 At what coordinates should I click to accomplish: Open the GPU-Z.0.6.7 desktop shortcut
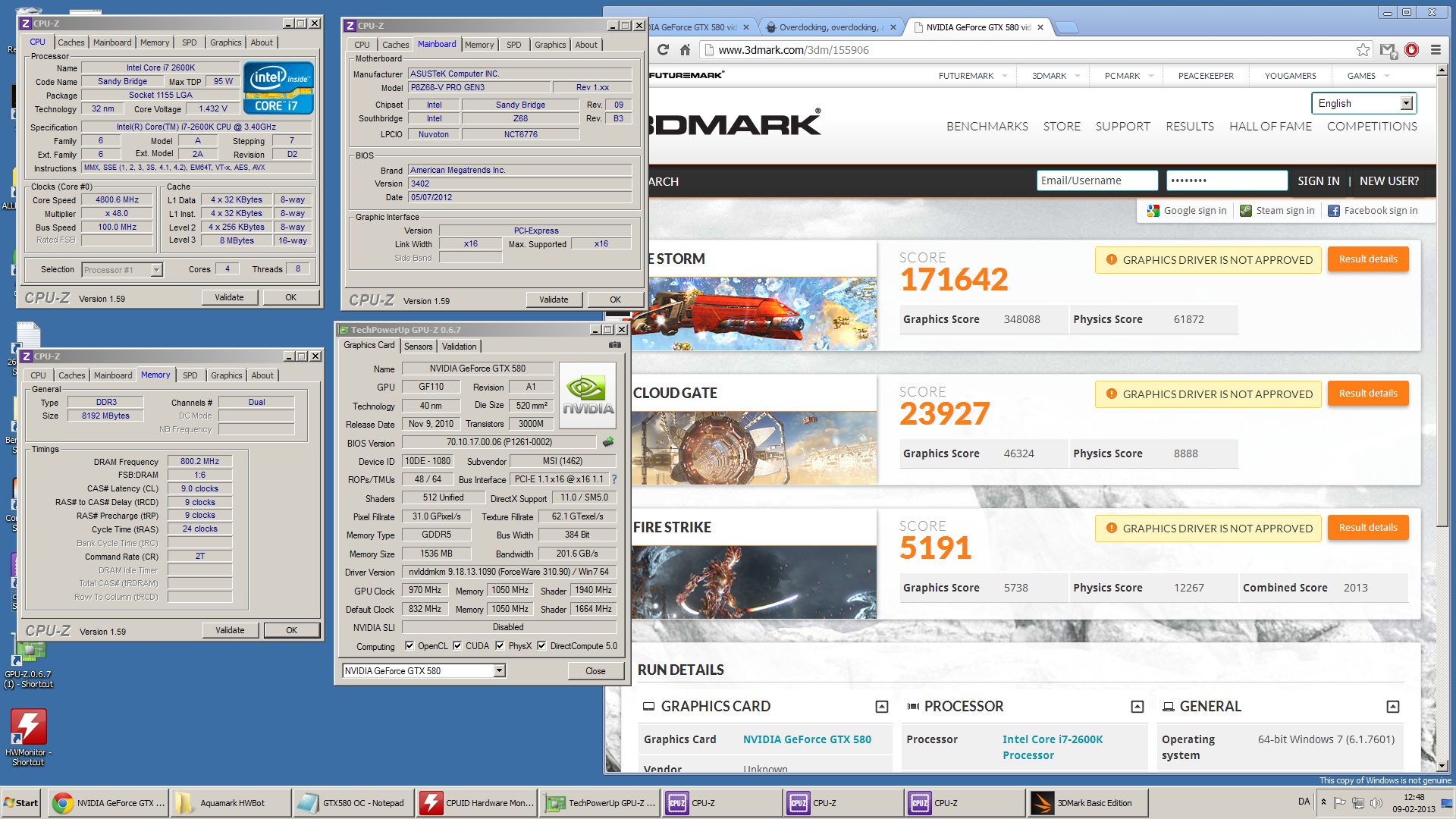point(28,664)
